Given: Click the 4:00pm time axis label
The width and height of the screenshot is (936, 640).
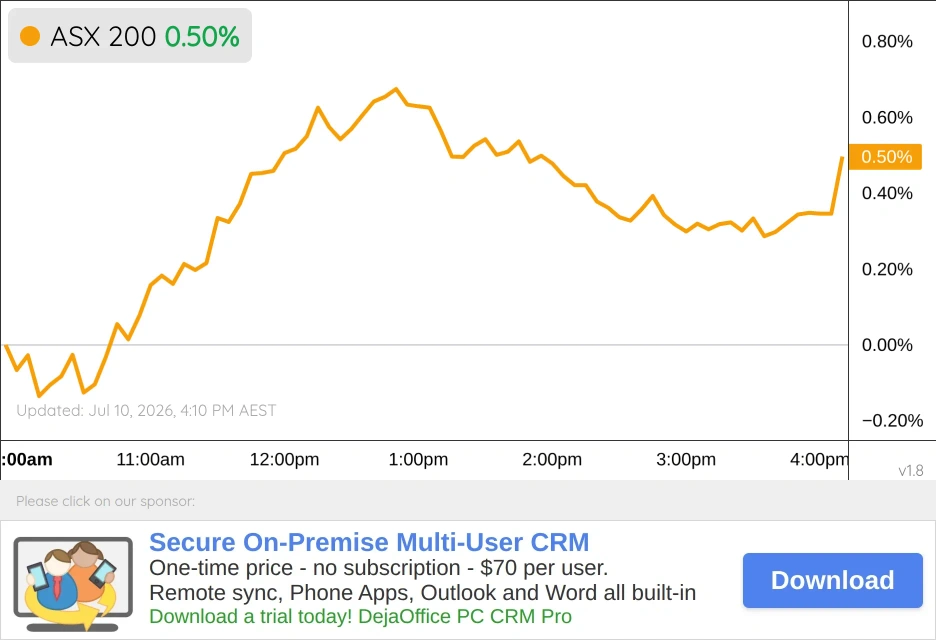Looking at the screenshot, I should 819,460.
